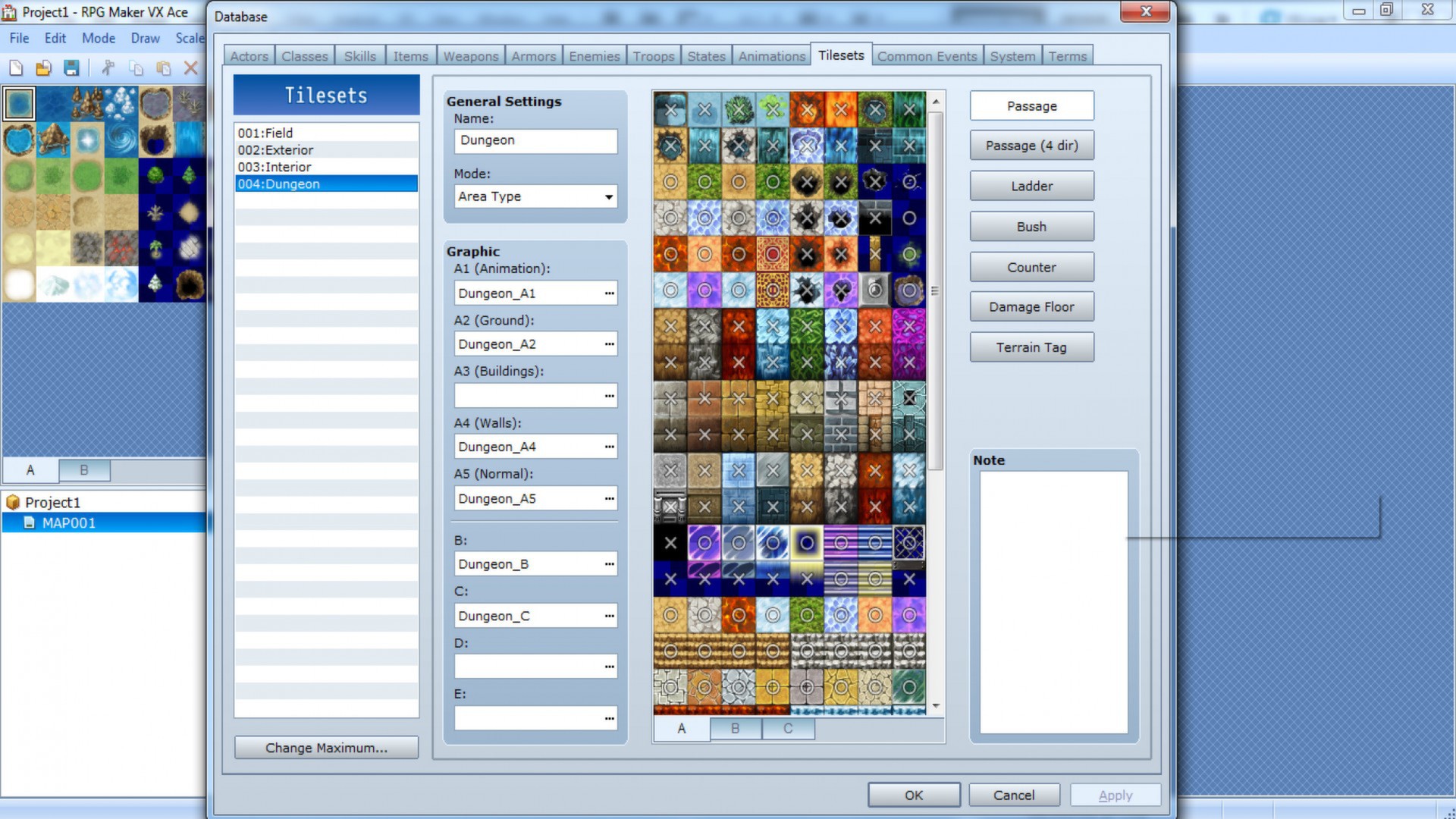This screenshot has width=1456, height=819.
Task: Click the Passage button in tileset settings
Action: [1032, 105]
